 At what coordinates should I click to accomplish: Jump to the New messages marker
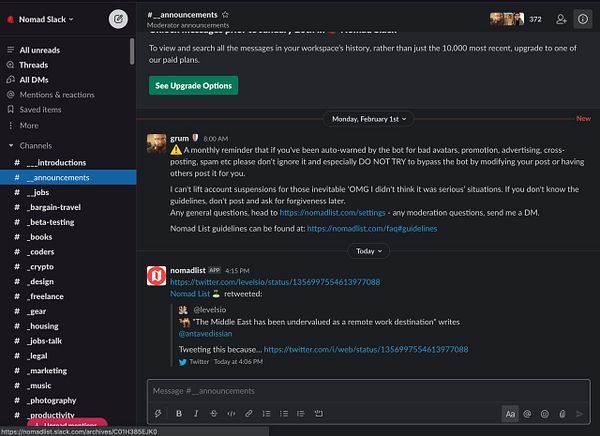click(x=584, y=119)
